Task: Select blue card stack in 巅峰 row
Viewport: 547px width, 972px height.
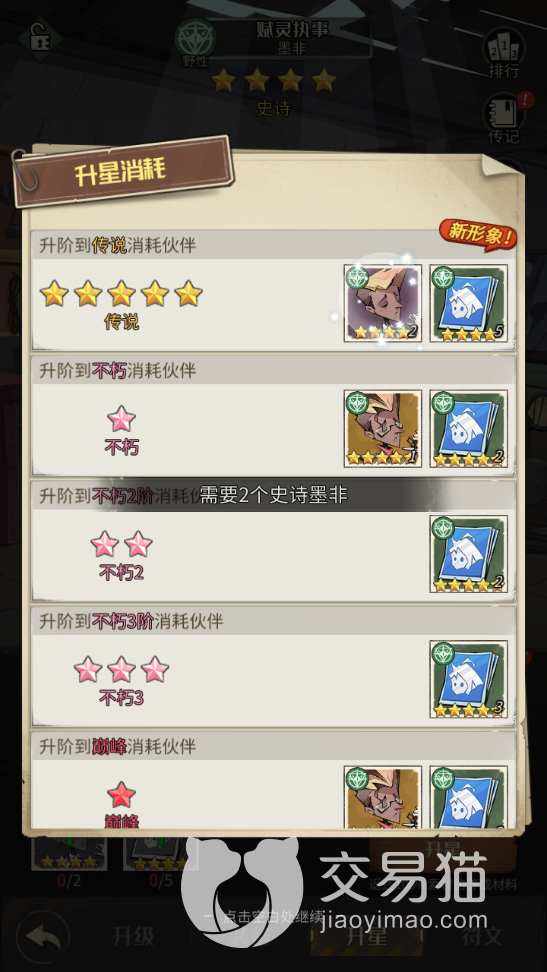Action: pyautogui.click(x=468, y=797)
